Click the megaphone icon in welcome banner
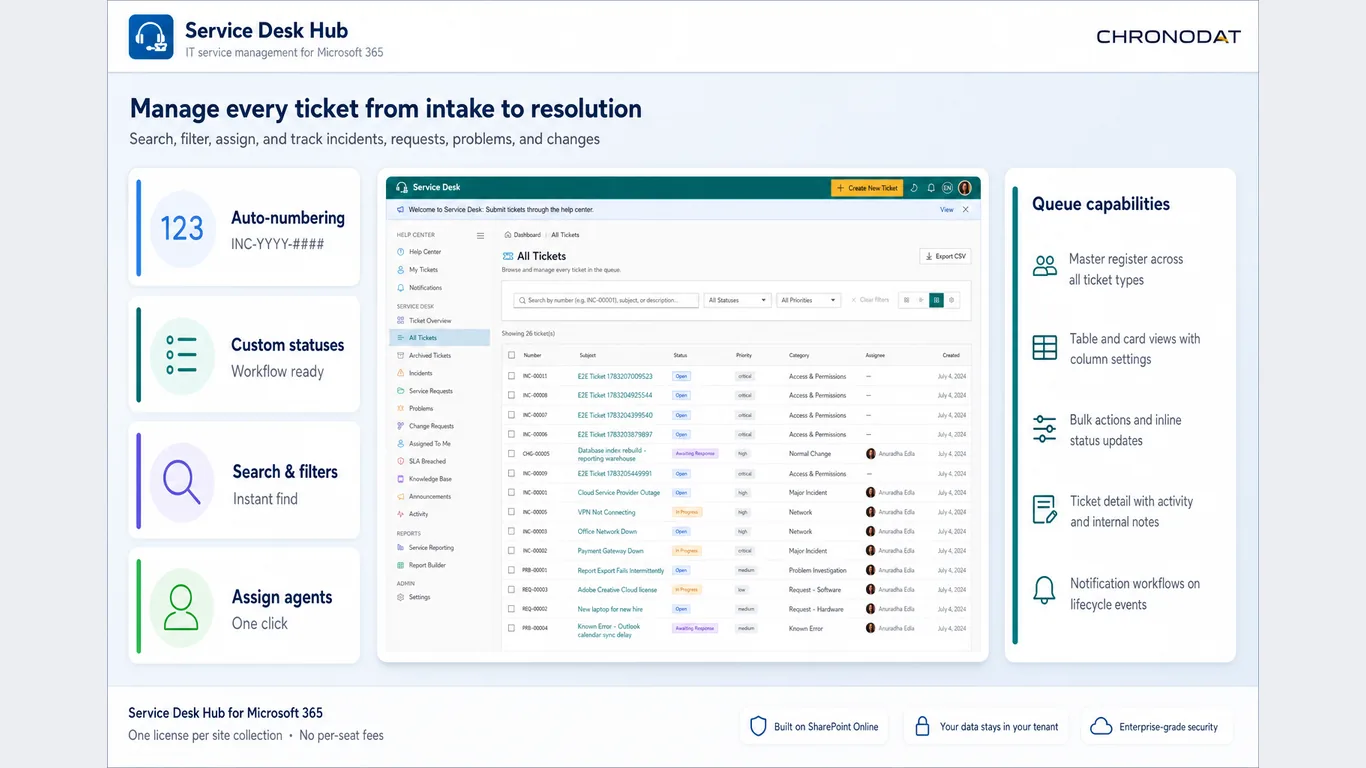The width and height of the screenshot is (1366, 768). pos(401,210)
